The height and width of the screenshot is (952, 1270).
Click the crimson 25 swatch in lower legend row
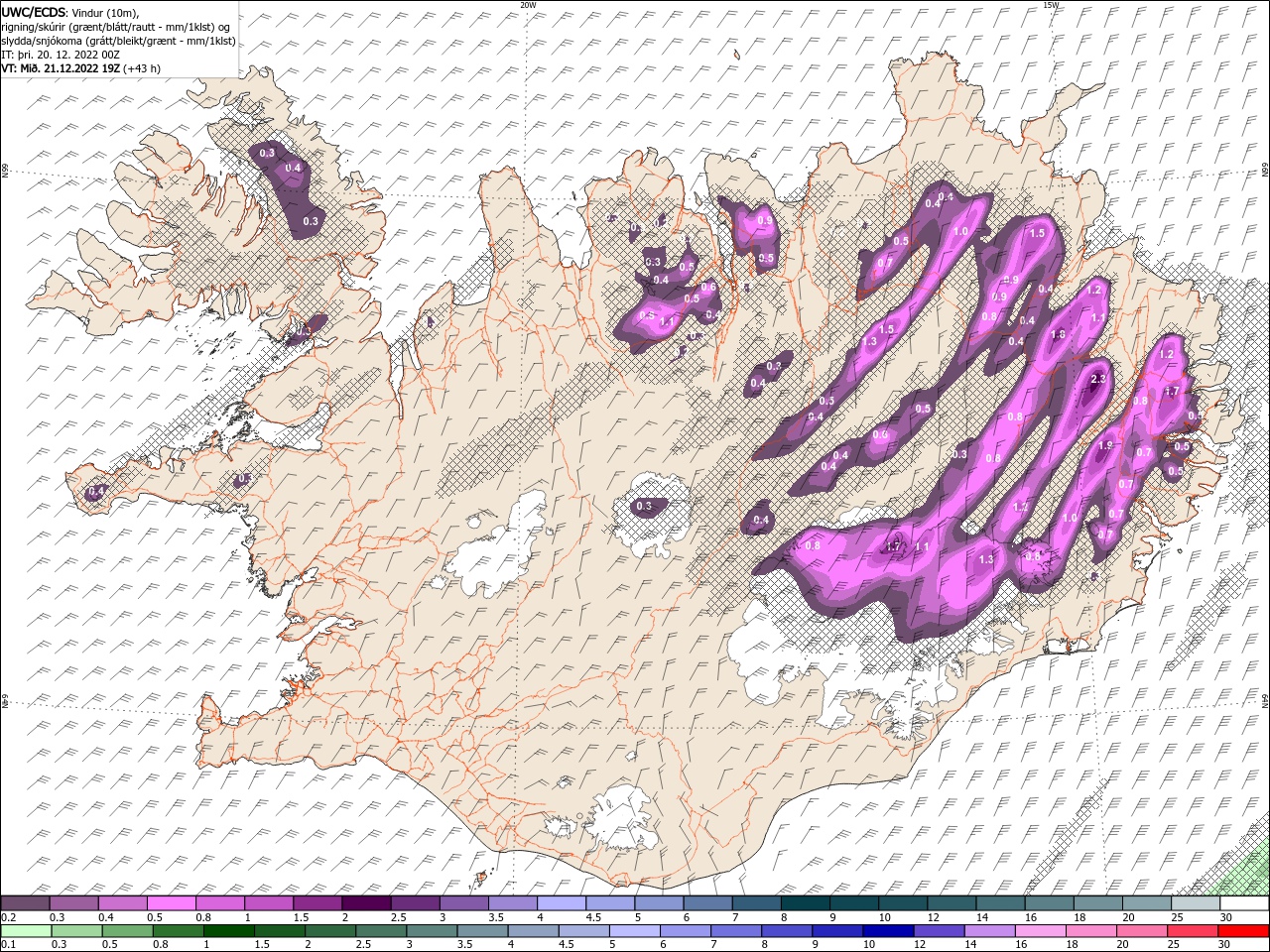1194,931
